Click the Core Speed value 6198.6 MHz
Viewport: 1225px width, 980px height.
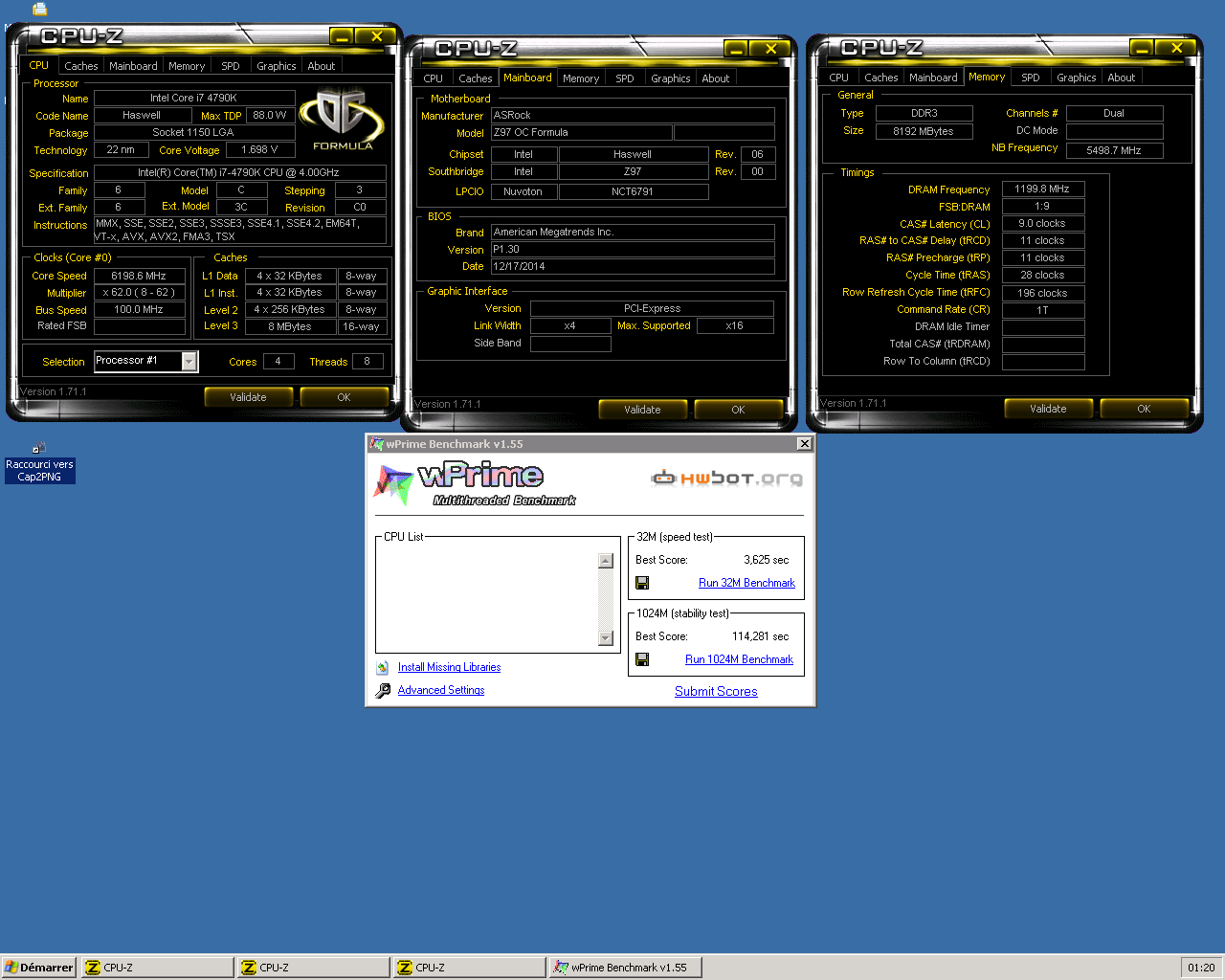click(x=139, y=276)
